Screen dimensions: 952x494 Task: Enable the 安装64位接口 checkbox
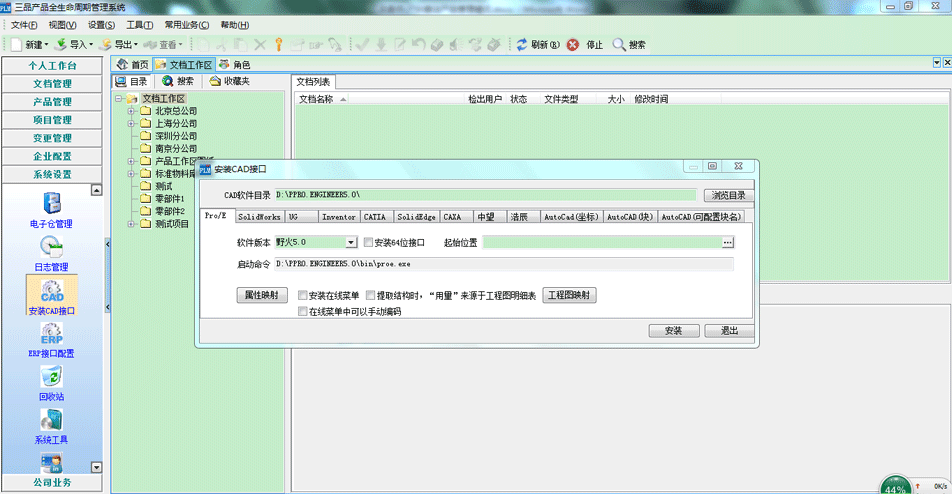click(369, 242)
